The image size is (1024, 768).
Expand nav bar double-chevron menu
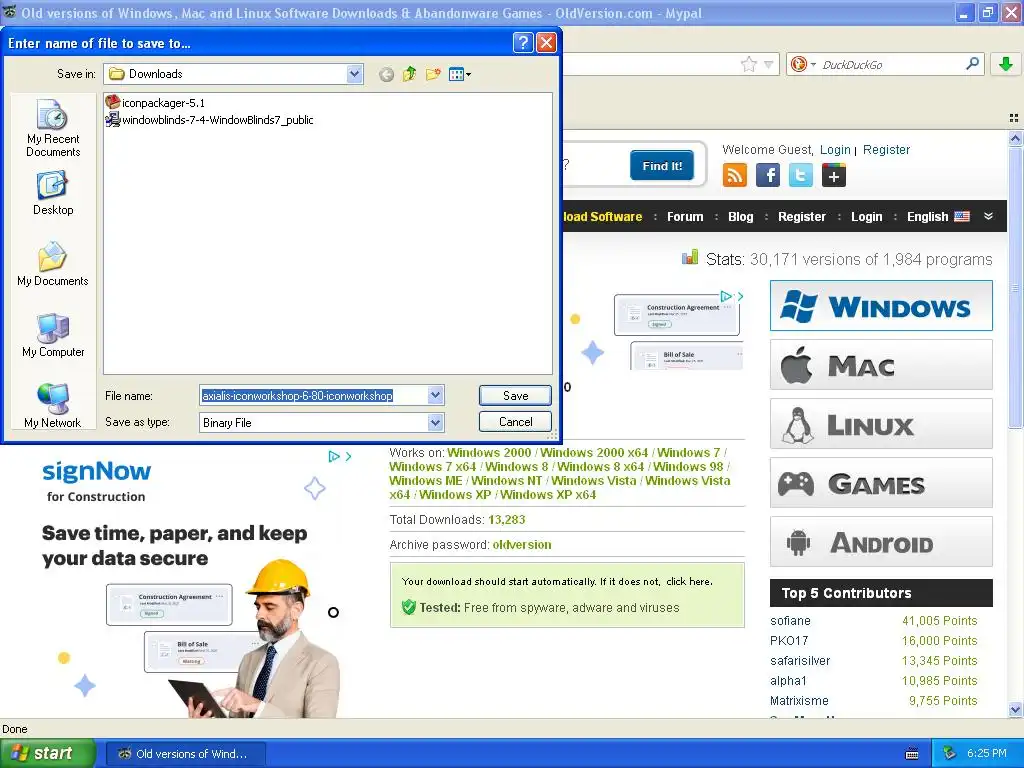point(988,216)
